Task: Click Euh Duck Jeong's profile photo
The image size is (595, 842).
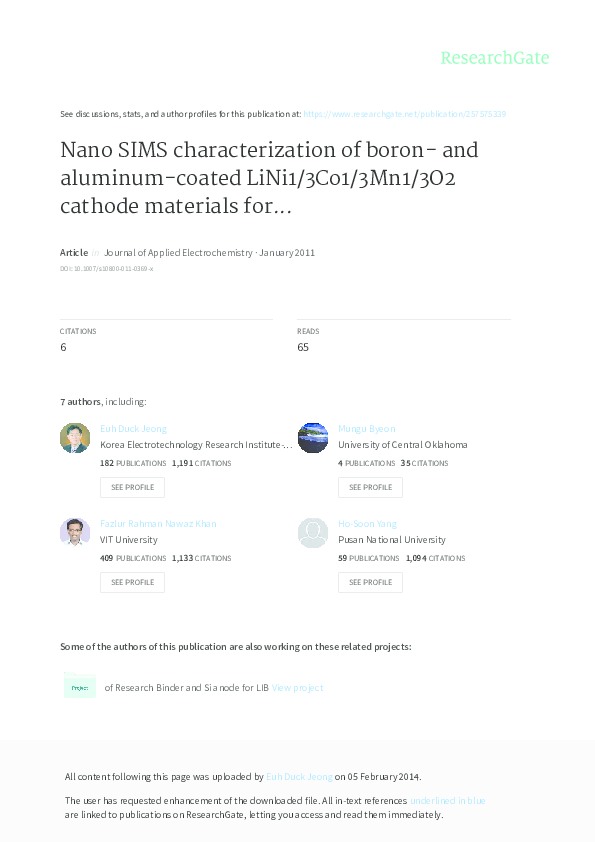Action: point(75,437)
